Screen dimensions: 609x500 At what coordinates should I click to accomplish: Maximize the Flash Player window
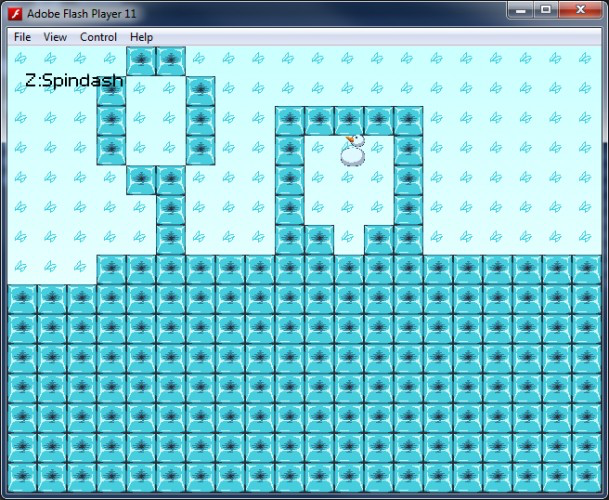coord(546,9)
